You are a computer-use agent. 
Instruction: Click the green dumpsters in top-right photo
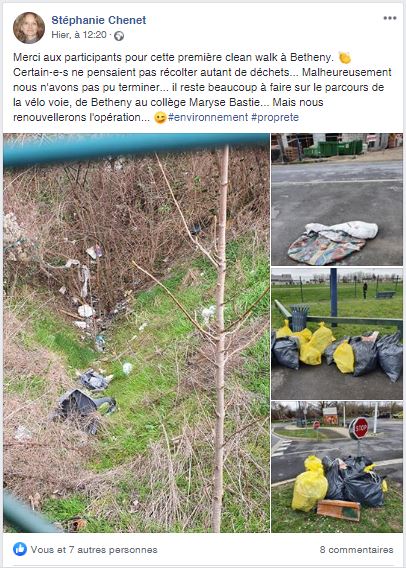(333, 148)
